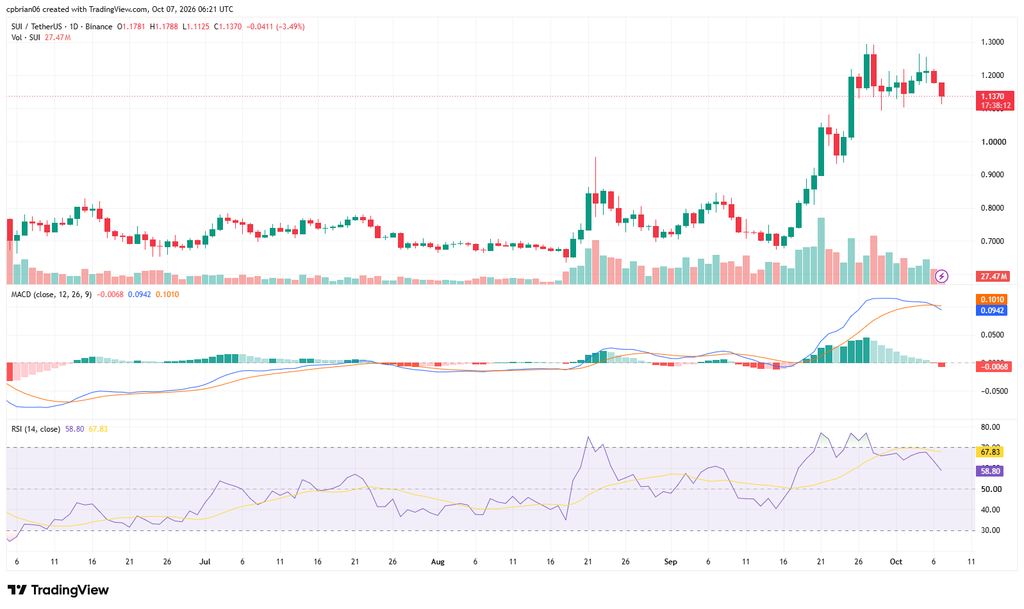The image size is (1024, 609).
Task: Click the High value H1.1788 in the legend
Action: tap(163, 27)
